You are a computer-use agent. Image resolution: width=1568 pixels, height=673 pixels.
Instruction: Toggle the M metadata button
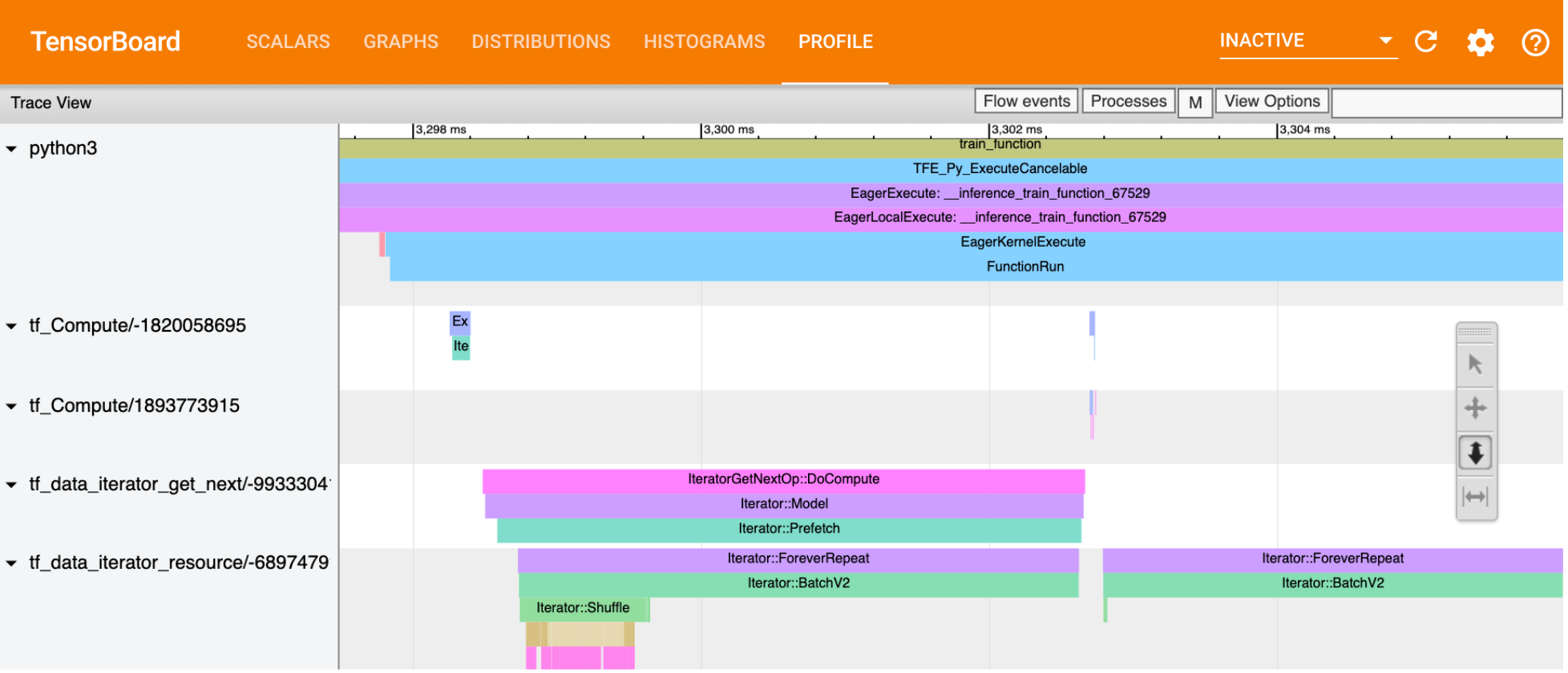coord(1194,103)
